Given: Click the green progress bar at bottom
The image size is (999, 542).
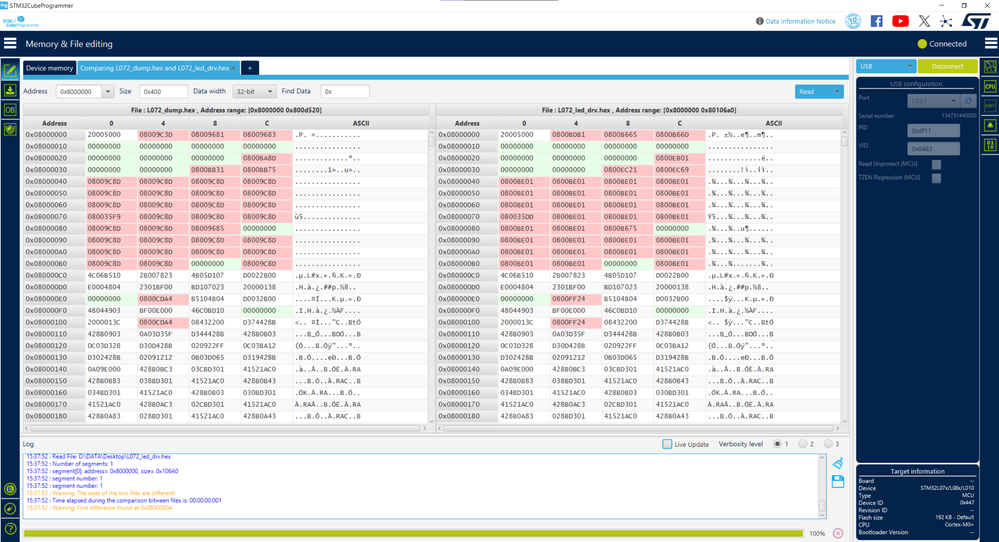Looking at the screenshot, I should tap(413, 533).
